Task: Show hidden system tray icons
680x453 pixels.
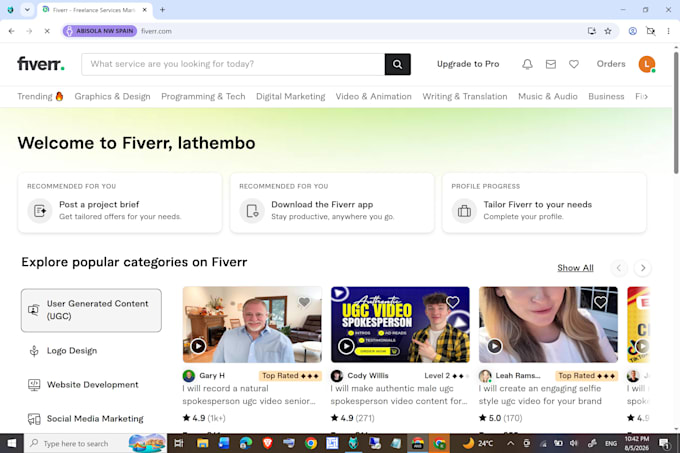Action: click(510, 443)
